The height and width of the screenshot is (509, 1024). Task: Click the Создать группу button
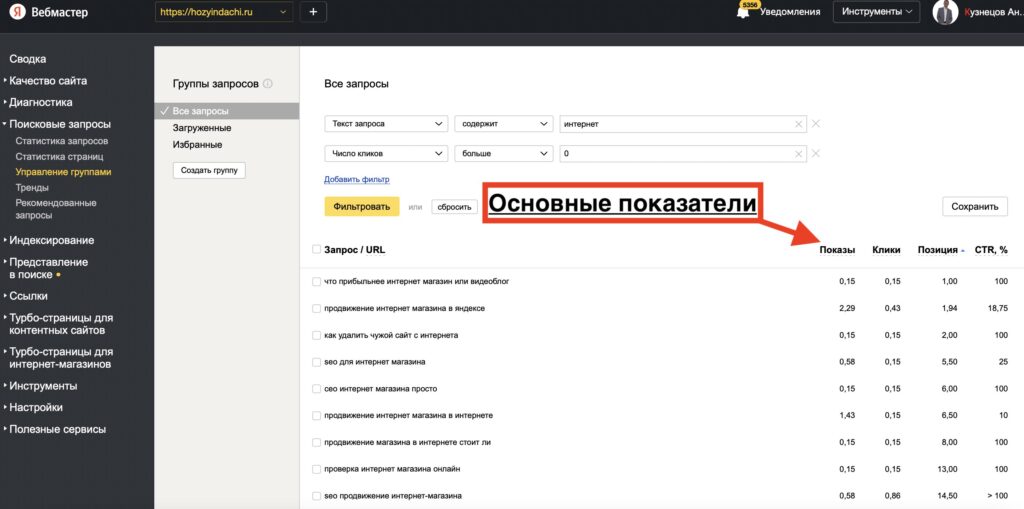click(x=209, y=171)
